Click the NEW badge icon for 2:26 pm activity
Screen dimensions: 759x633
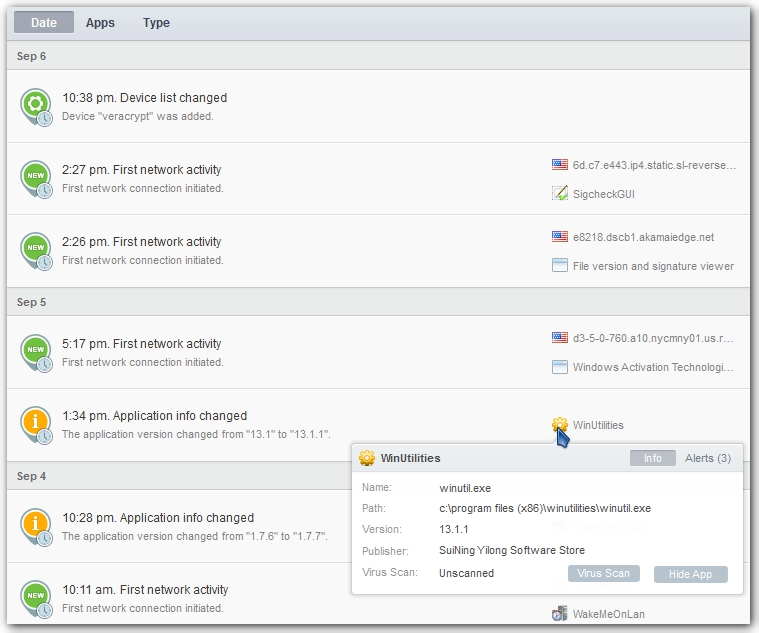(x=36, y=249)
